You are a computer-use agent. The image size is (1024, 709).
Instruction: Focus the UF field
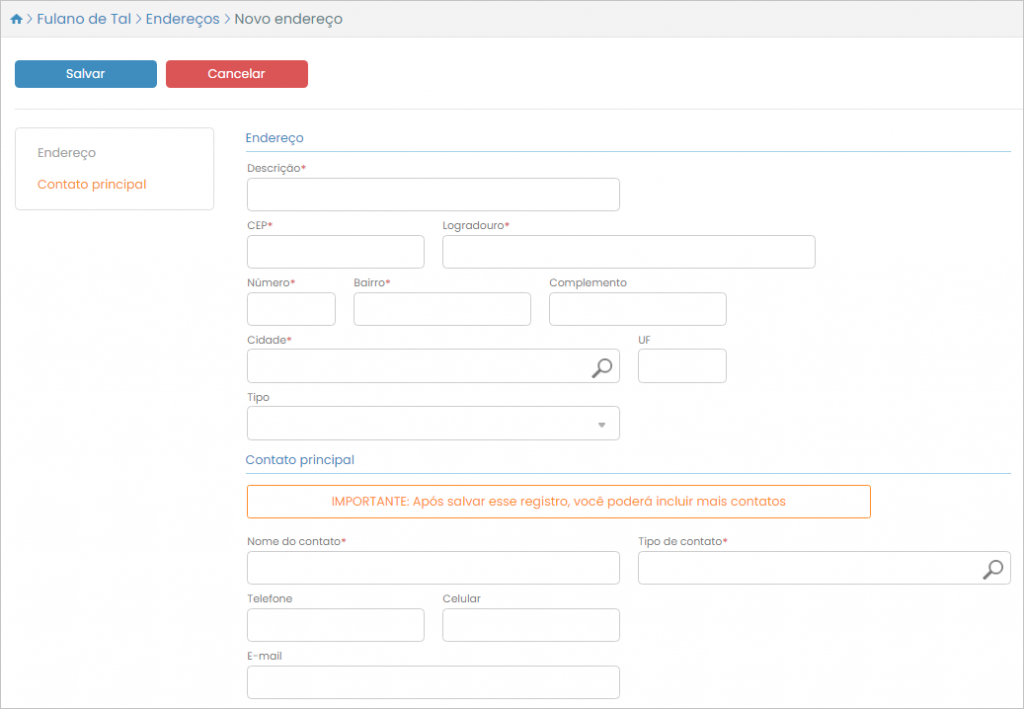[x=682, y=367]
